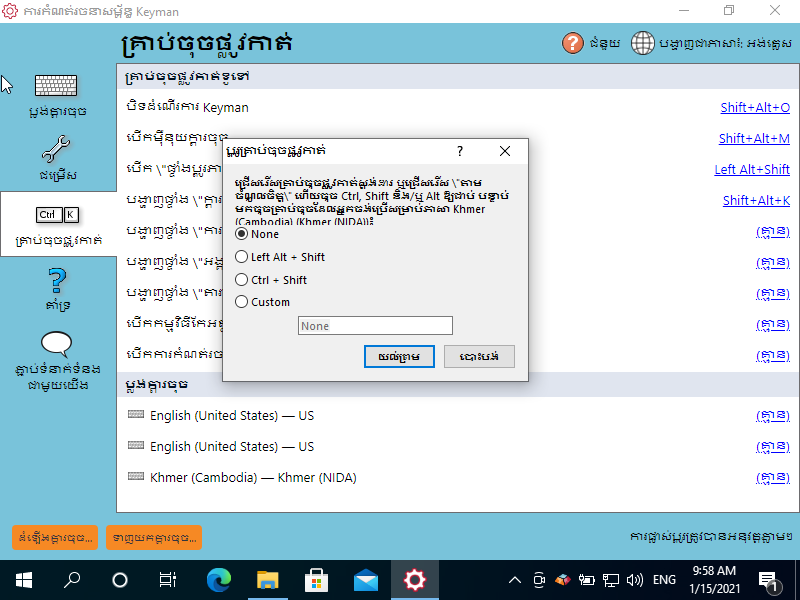Click the right orange download keyboard button

coord(154,538)
